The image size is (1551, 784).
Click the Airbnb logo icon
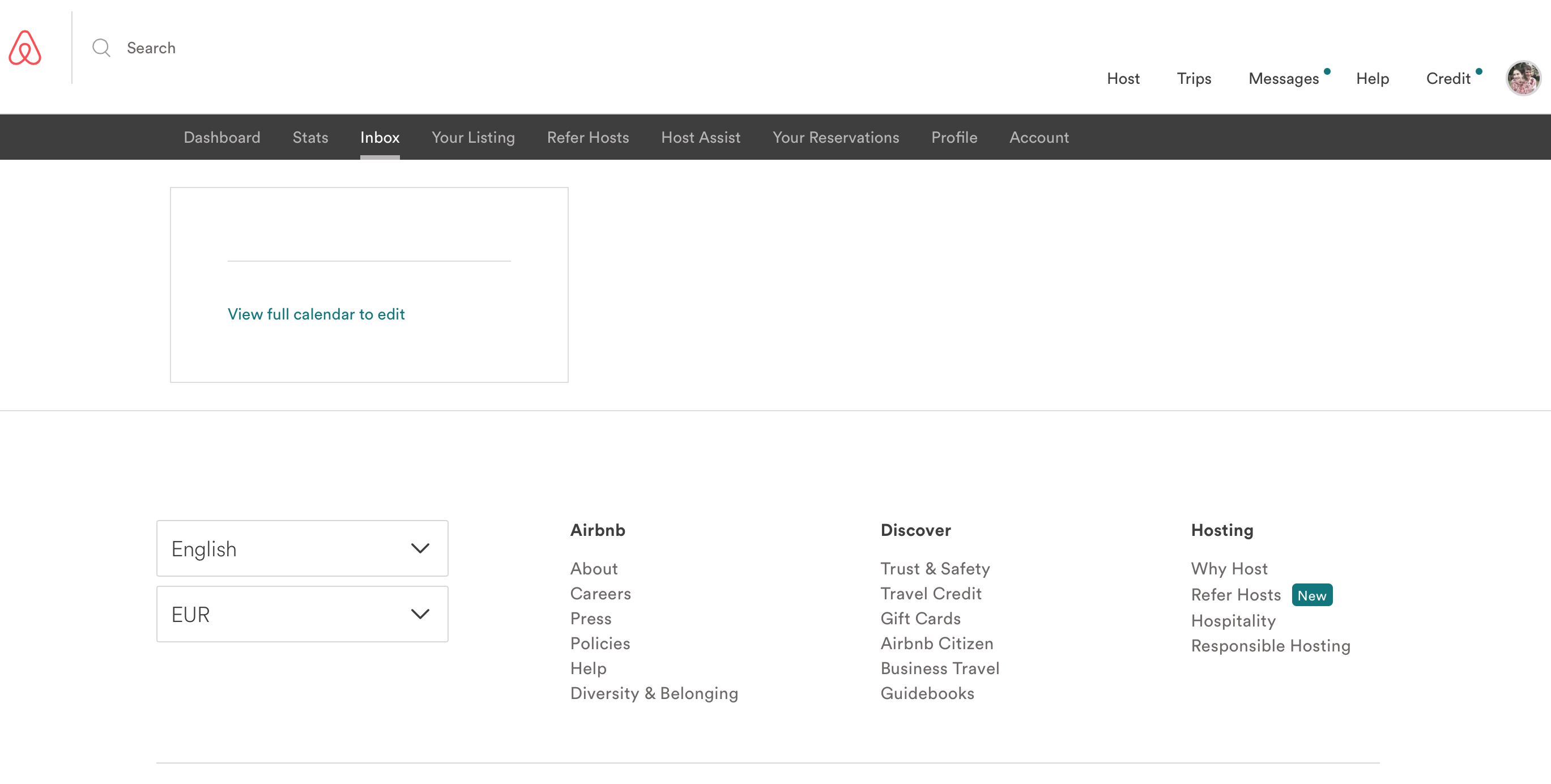click(x=25, y=48)
